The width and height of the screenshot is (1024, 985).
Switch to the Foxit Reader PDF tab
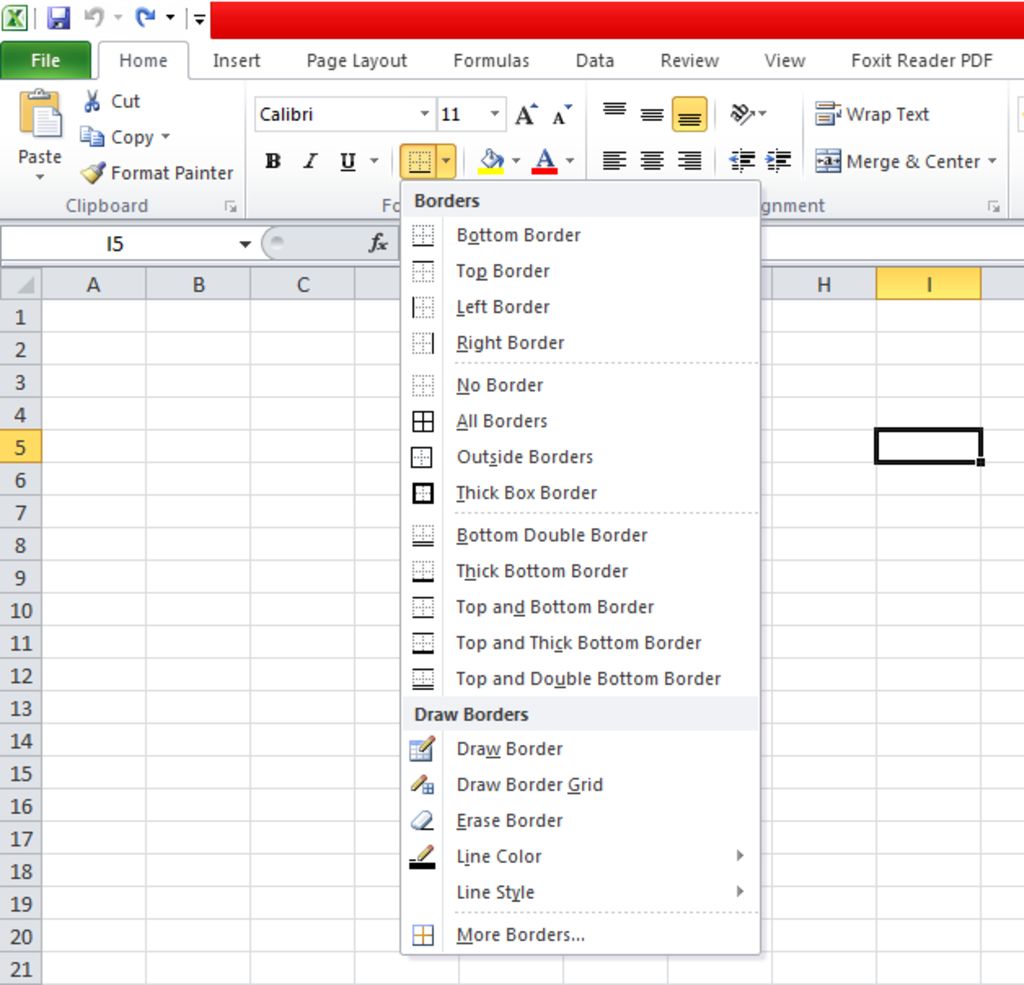(921, 61)
